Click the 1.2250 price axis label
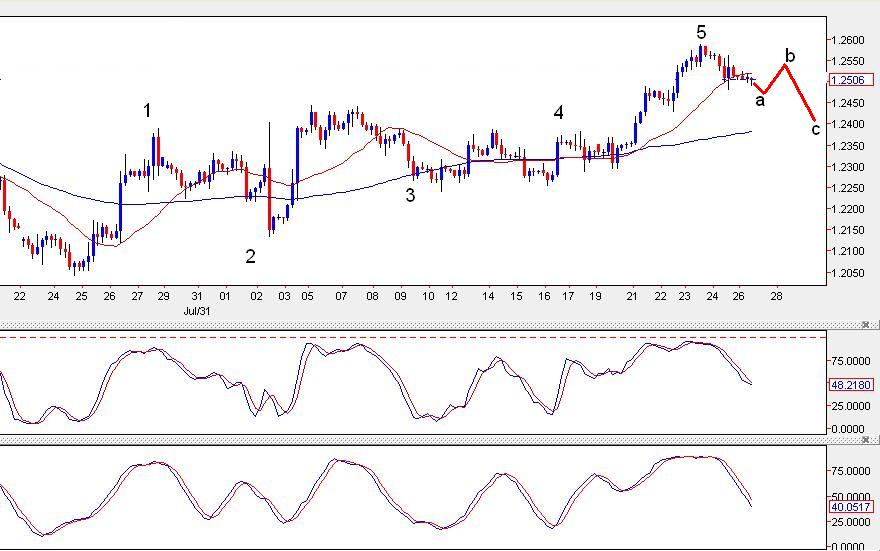The image size is (880, 551). pos(847,188)
